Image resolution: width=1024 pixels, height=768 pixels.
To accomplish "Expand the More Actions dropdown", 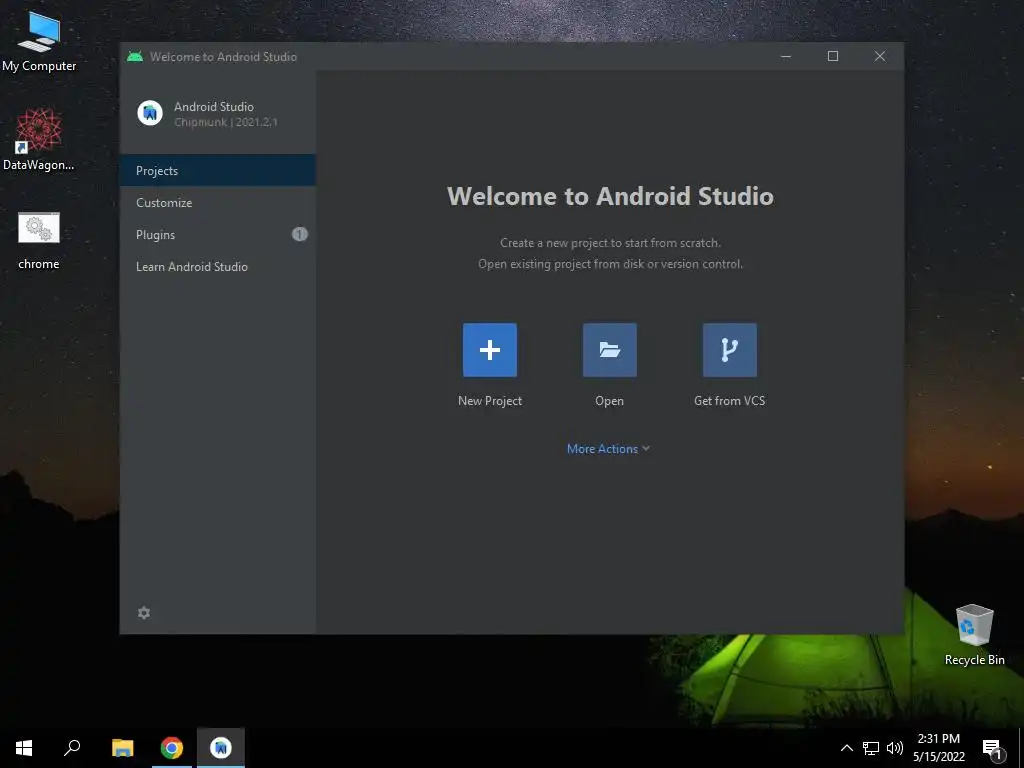I will (608, 449).
